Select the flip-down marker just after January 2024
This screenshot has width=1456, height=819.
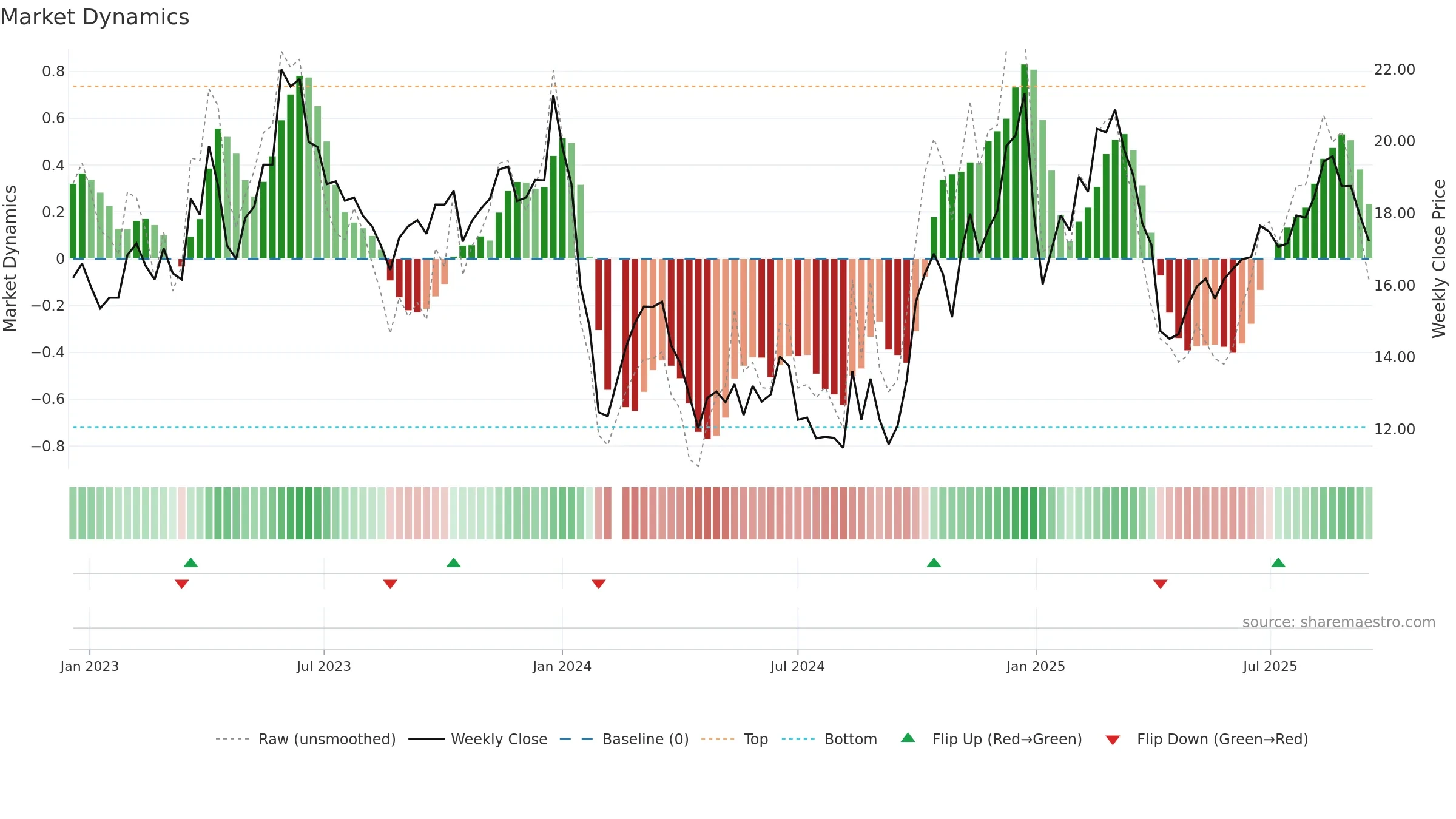tap(599, 584)
